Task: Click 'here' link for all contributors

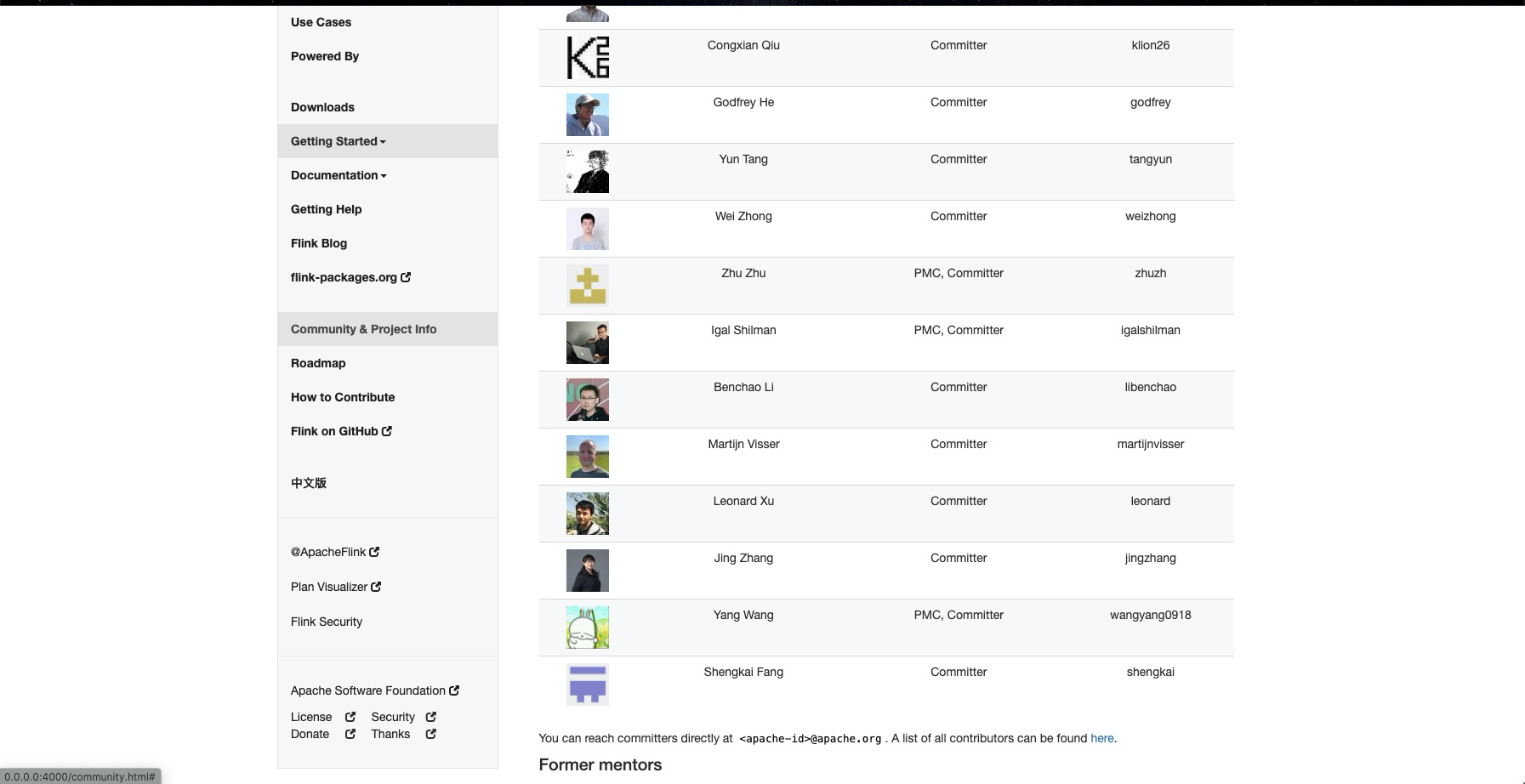Action: point(1102,738)
